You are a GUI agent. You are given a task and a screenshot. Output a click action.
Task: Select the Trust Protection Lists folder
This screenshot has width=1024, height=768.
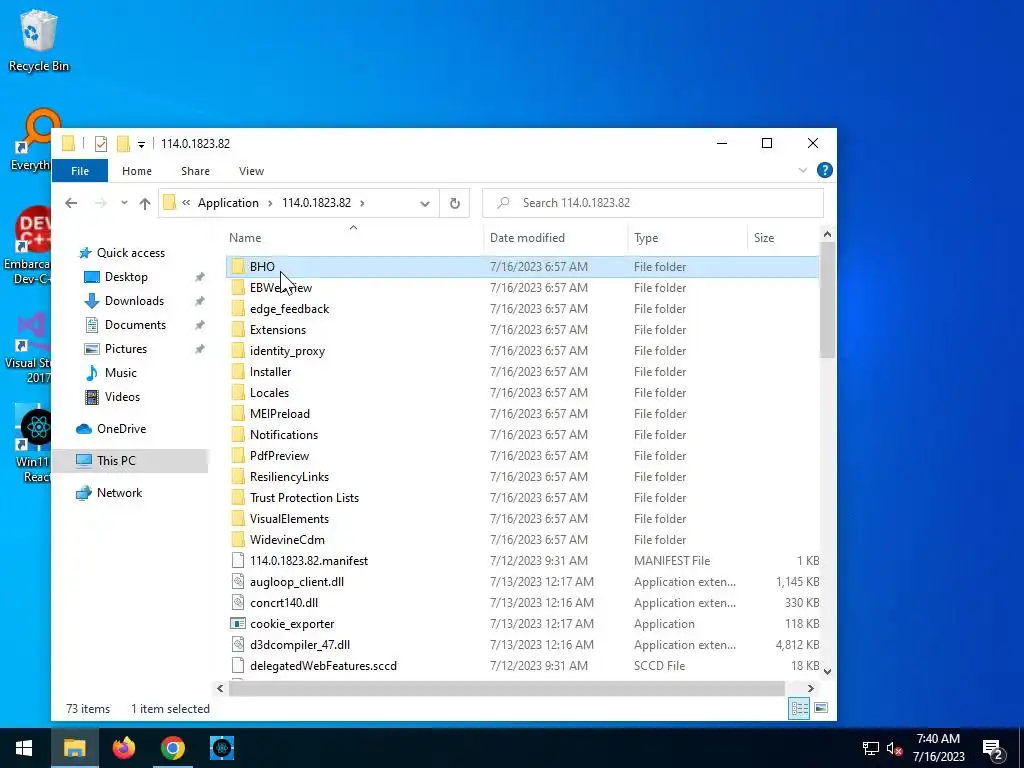(304, 498)
